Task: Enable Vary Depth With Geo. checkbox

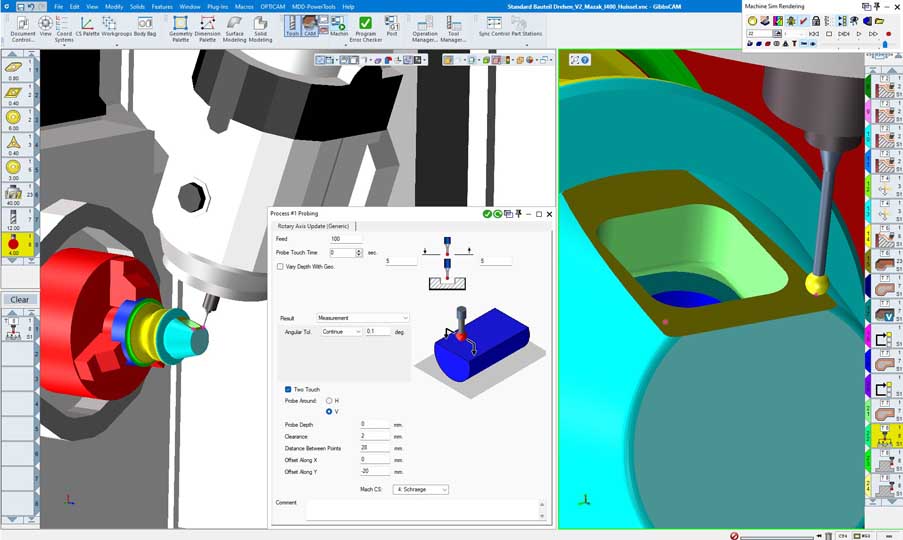Action: tap(280, 267)
